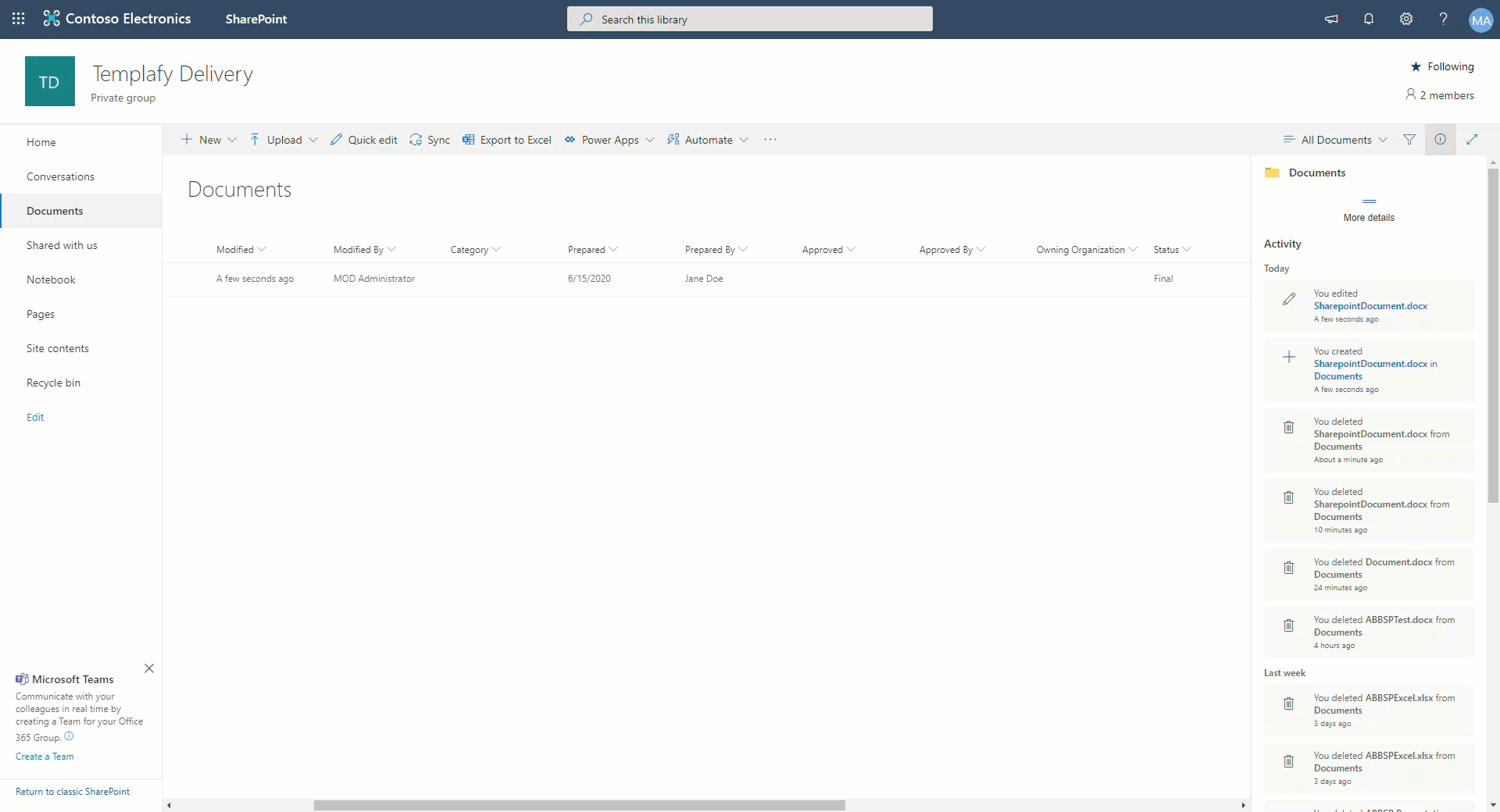Click the trash icon for ABBSPTest.docx activity
This screenshot has width=1500, height=812.
tap(1289, 625)
